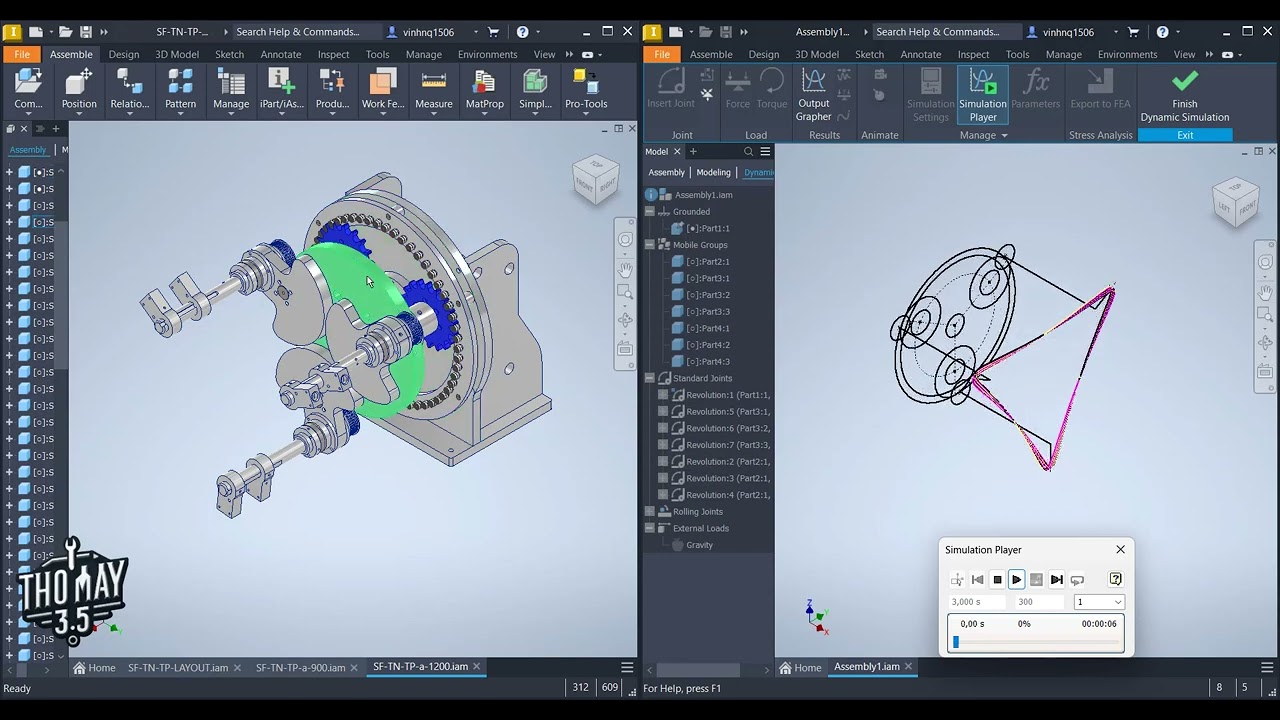Open Environments tab in right window
Viewport: 1280px width, 720px height.
[x=1127, y=54]
